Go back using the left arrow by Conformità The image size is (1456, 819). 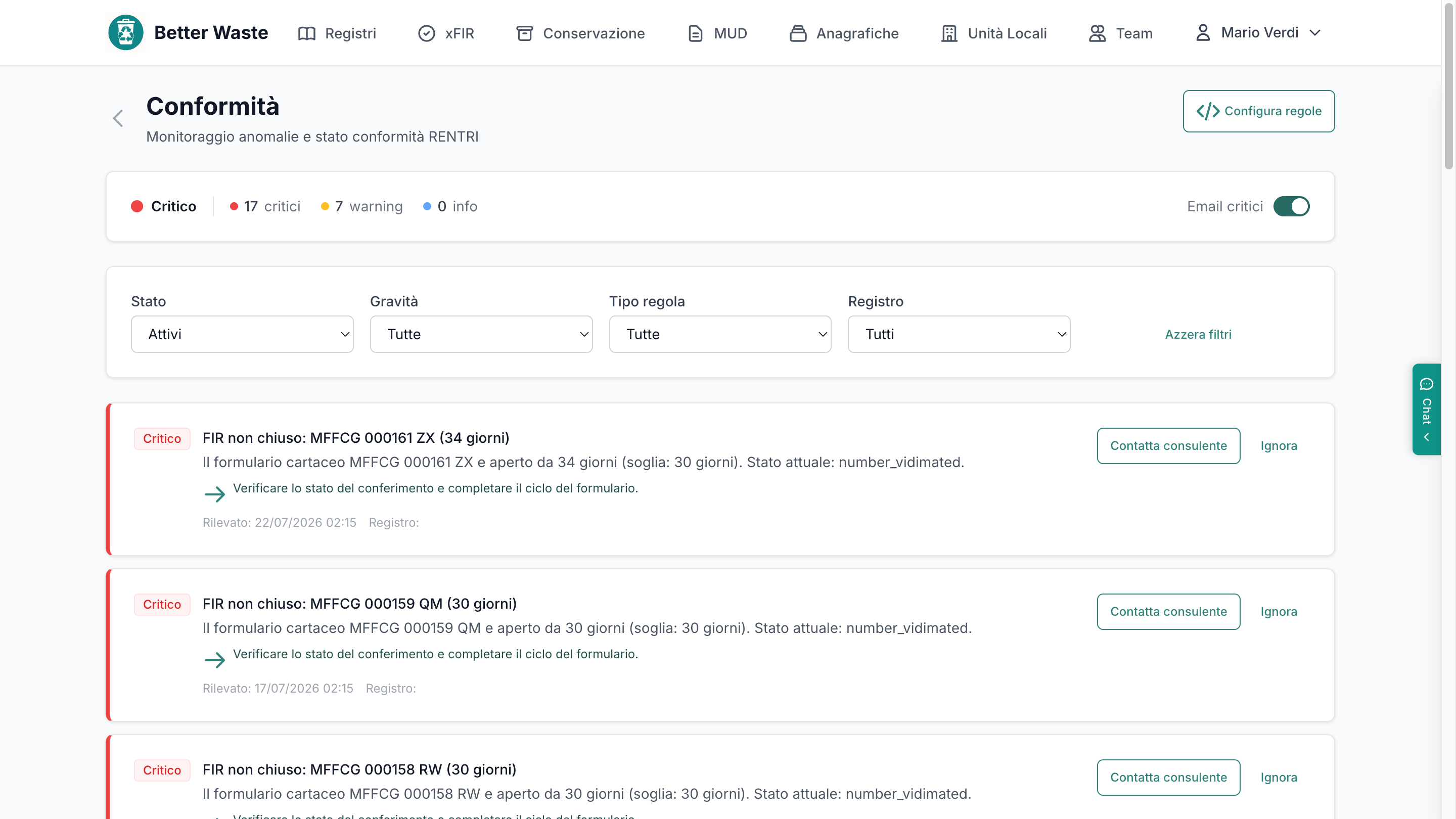pyautogui.click(x=118, y=118)
